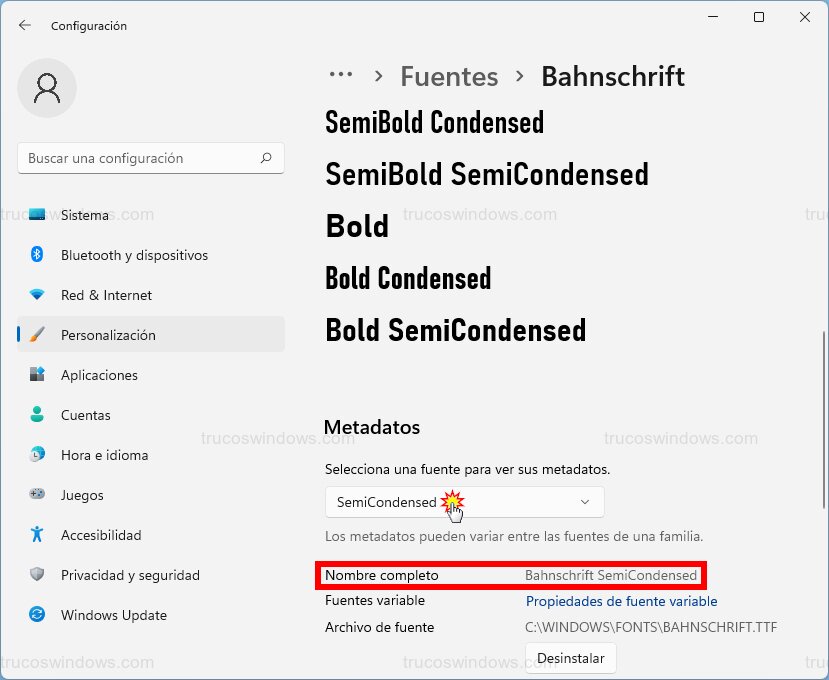Expand the SemiCondensed font metadata dropdown
This screenshot has height=680, width=829.
click(464, 502)
